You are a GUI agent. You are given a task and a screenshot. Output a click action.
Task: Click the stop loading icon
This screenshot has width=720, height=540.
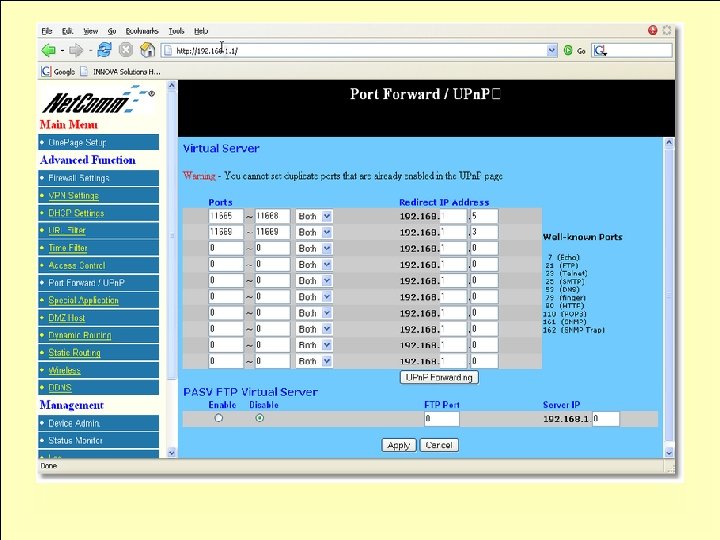point(125,50)
